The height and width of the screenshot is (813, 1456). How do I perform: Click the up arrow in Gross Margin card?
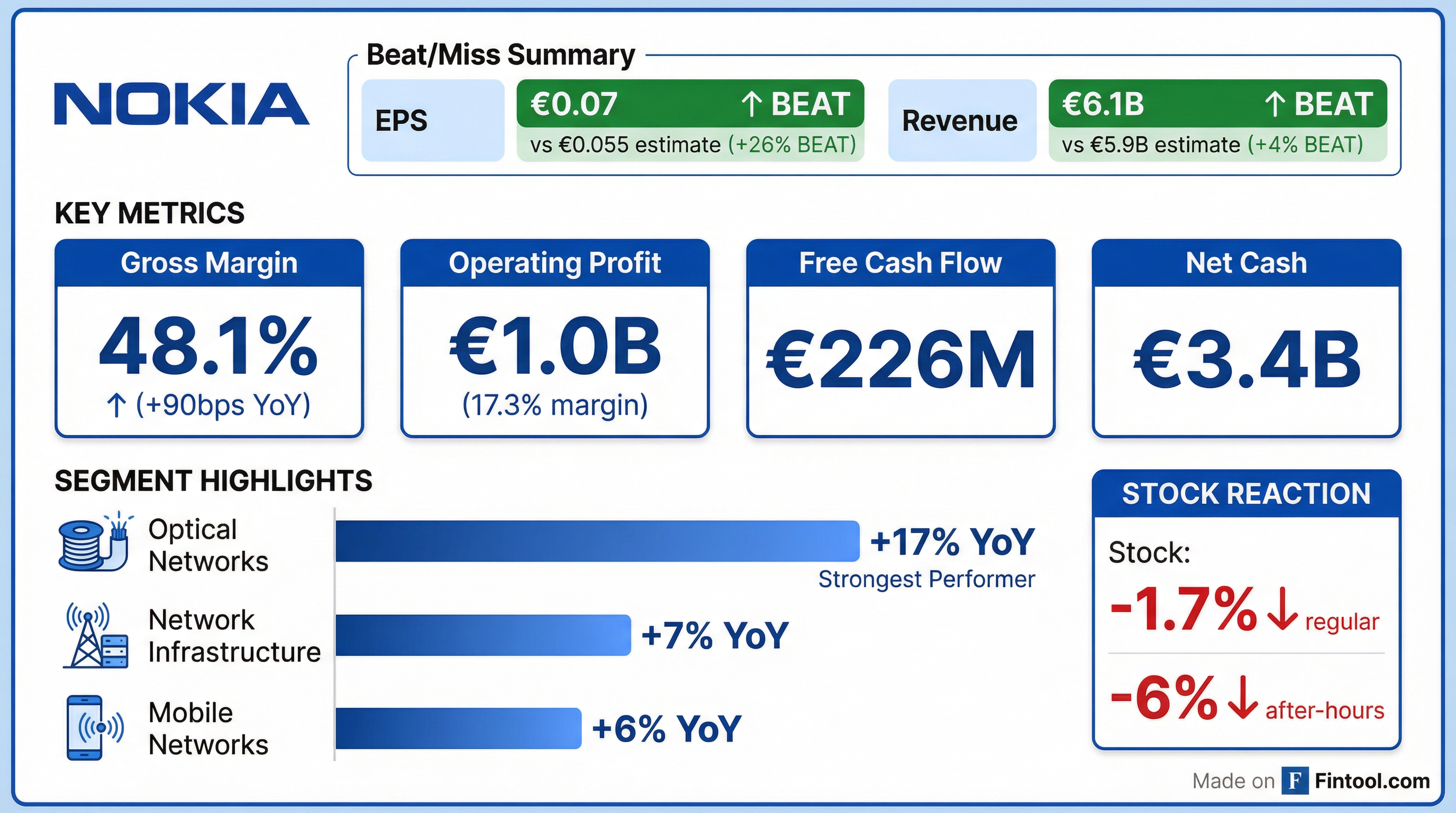(116, 405)
